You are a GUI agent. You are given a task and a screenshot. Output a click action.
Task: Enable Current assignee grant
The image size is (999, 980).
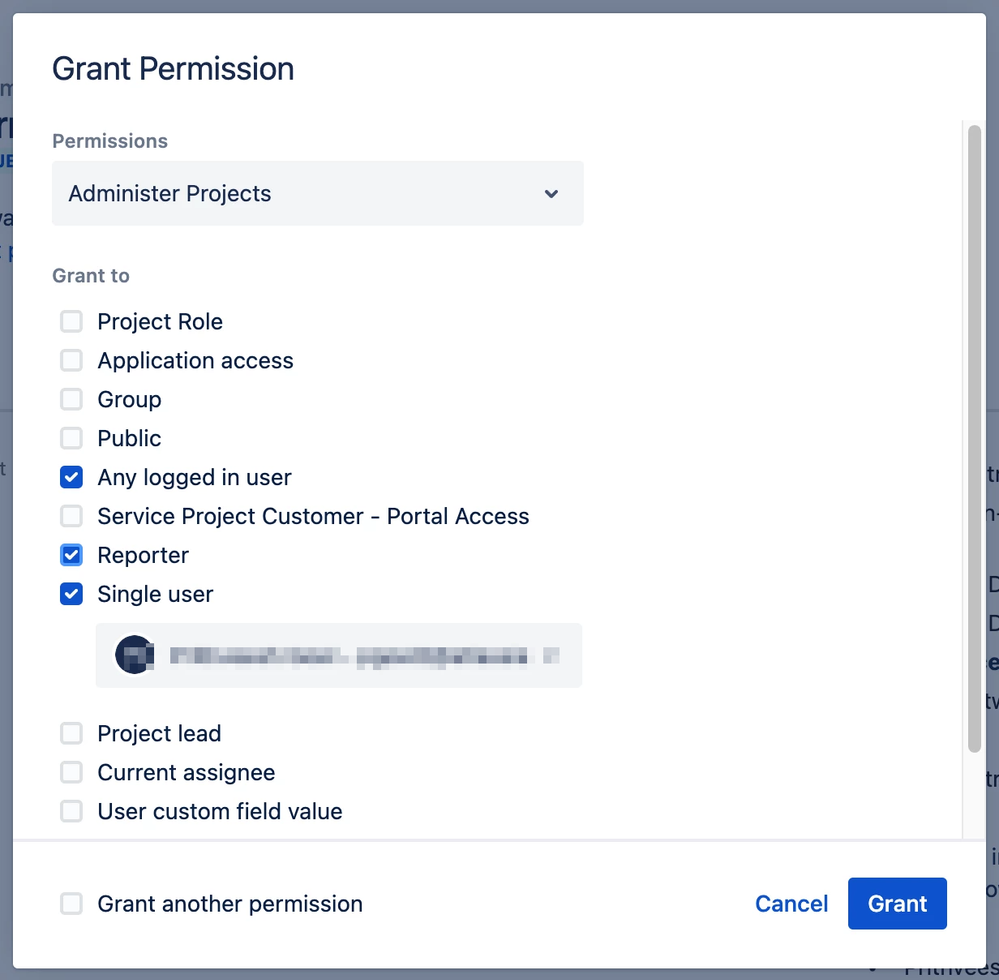(x=71, y=772)
